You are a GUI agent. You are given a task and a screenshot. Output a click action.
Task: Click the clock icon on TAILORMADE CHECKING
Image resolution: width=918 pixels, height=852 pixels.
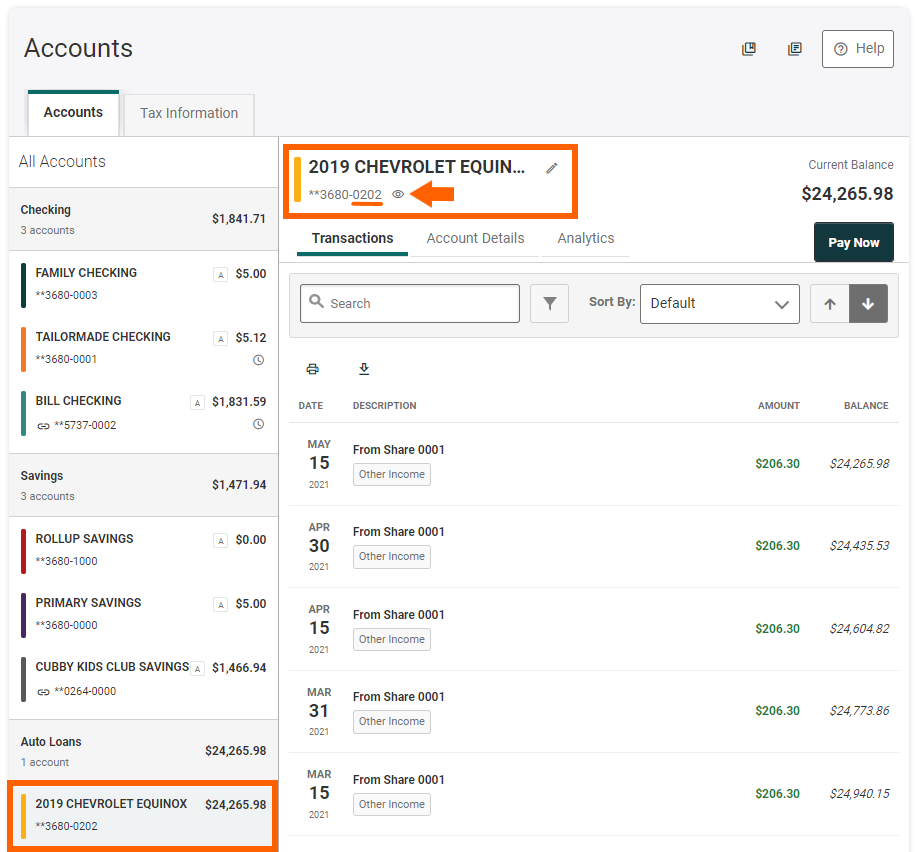coord(258,360)
